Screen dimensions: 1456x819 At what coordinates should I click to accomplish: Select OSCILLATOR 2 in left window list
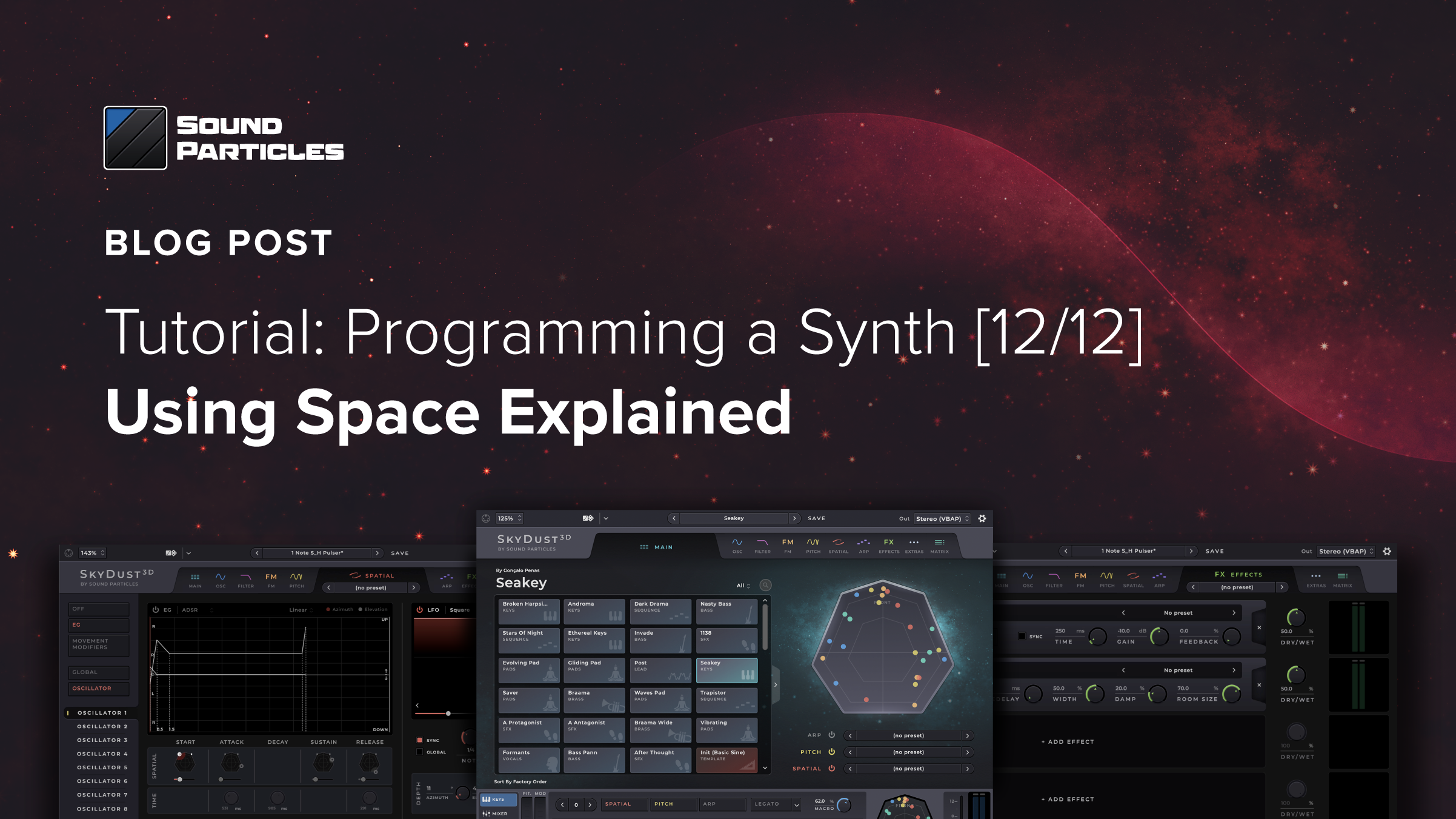pos(102,726)
